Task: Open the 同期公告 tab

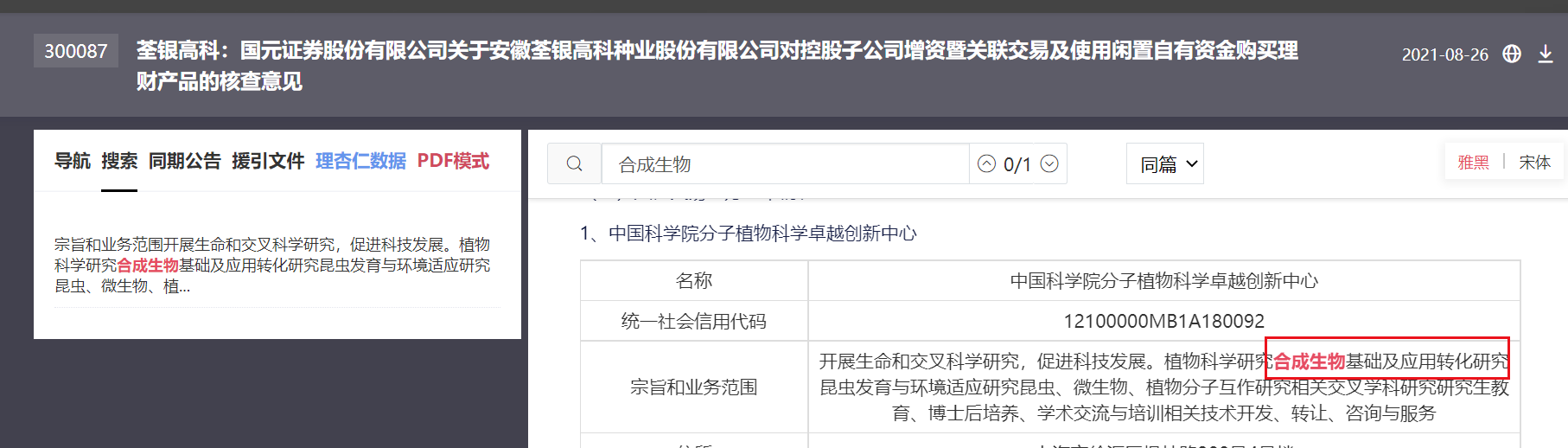Action: (x=185, y=161)
